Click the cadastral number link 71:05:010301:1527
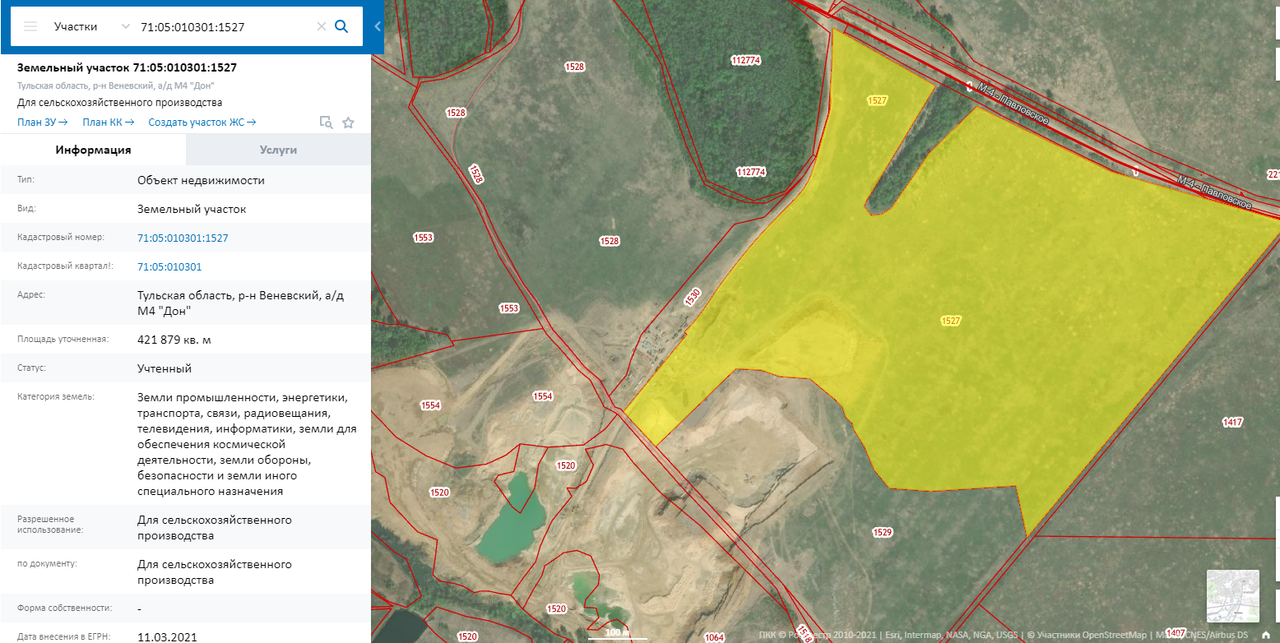 point(183,238)
